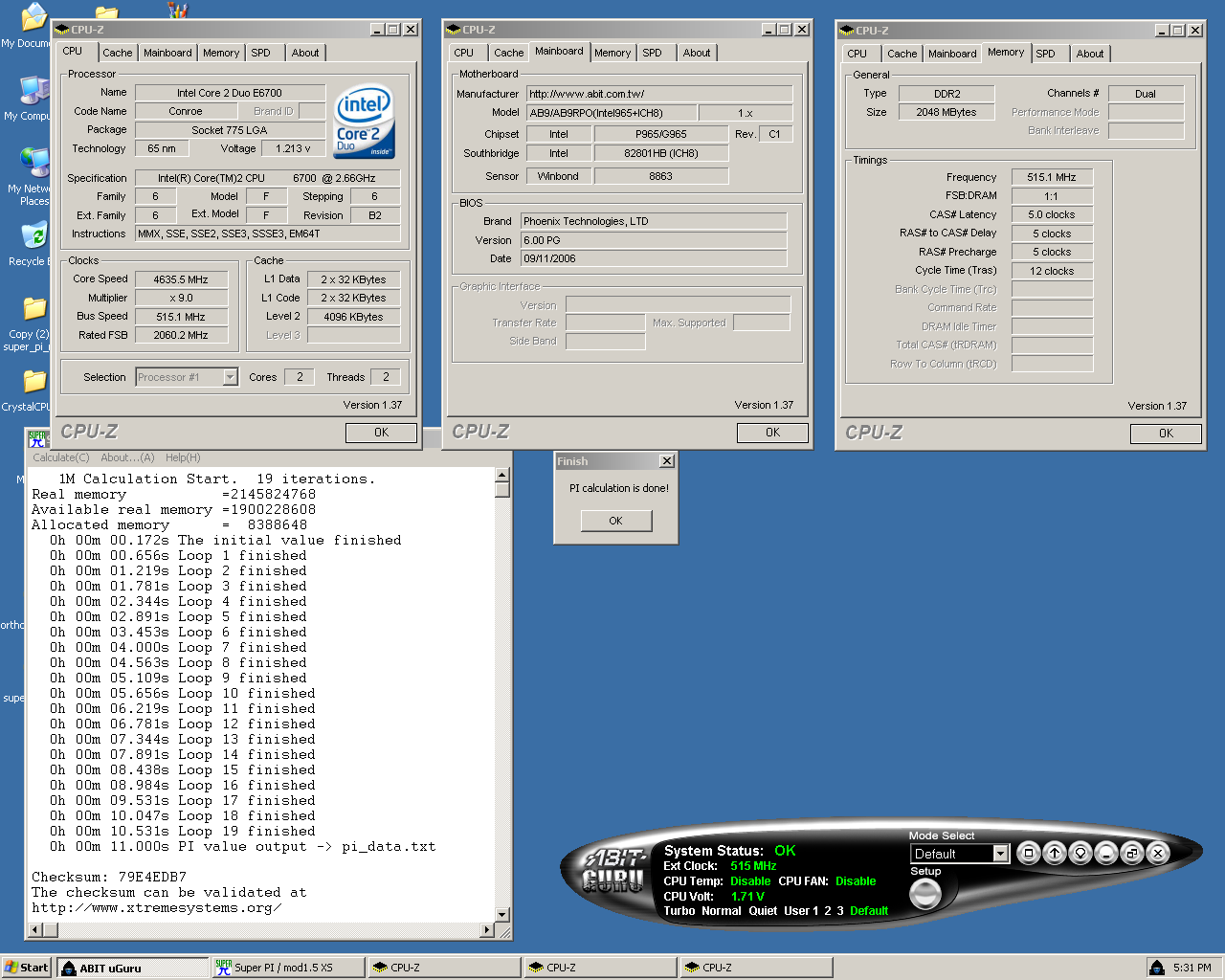Select Turbo mode in uGuru panel
Screen dimensions: 1225x980
point(679,911)
